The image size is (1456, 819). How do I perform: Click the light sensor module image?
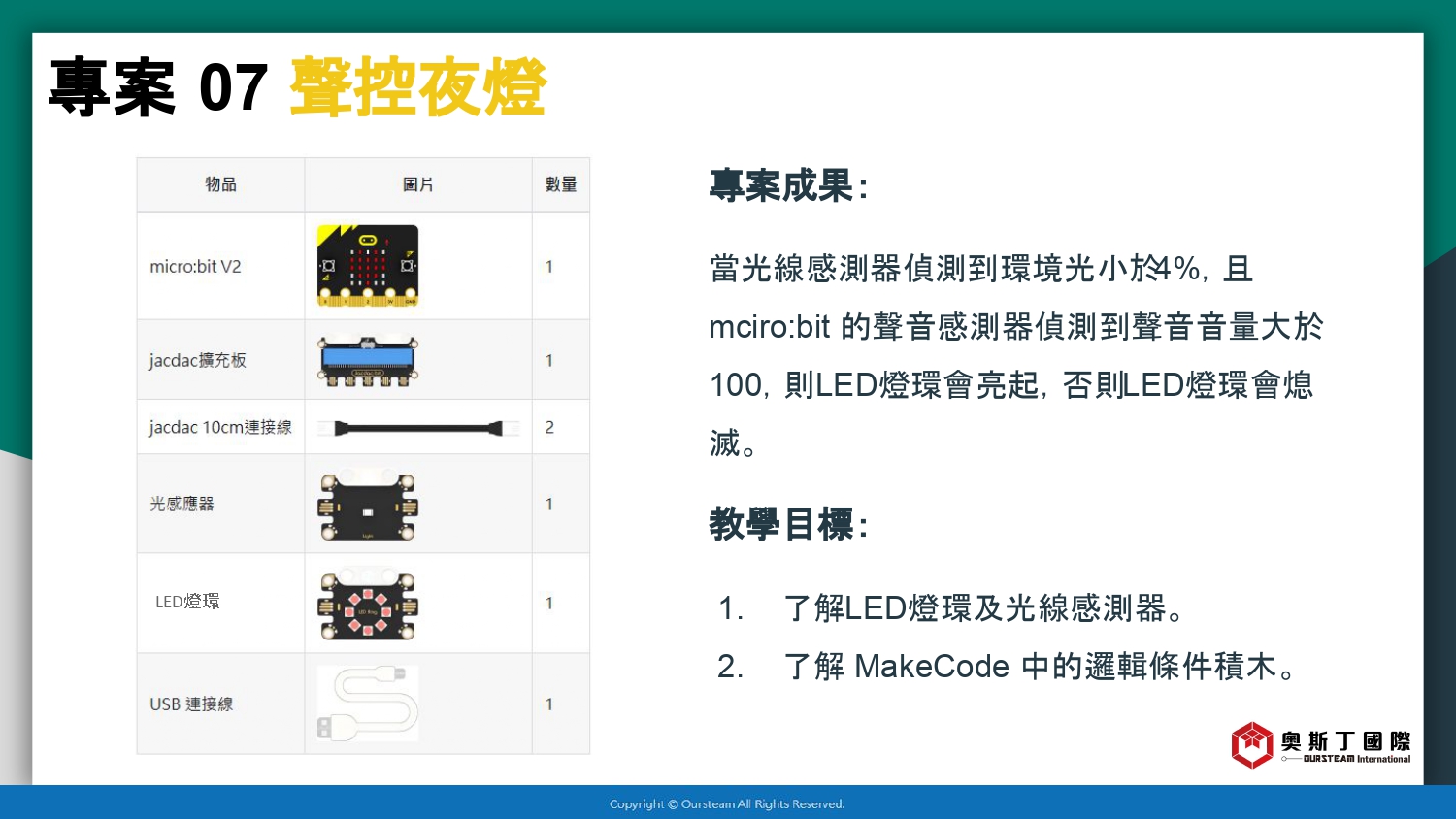pos(368,506)
